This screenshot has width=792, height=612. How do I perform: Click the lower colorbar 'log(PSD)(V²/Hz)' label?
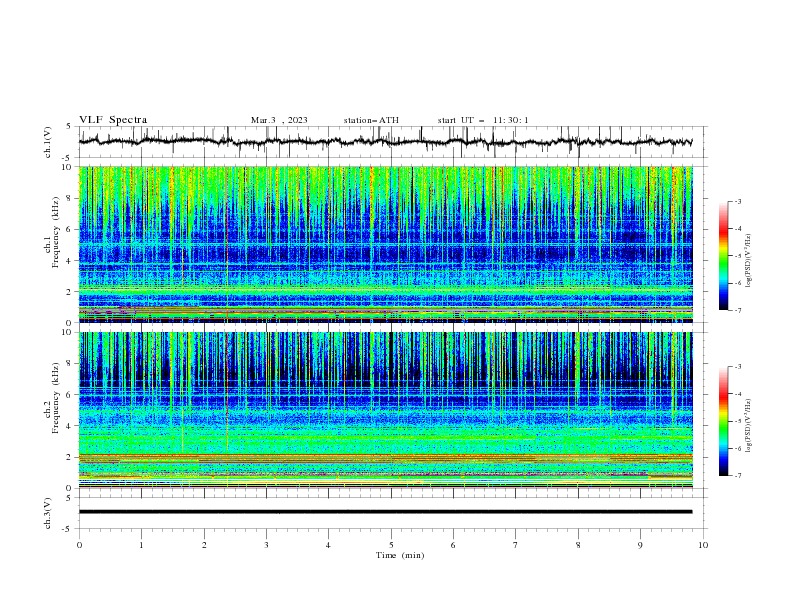pos(748,426)
